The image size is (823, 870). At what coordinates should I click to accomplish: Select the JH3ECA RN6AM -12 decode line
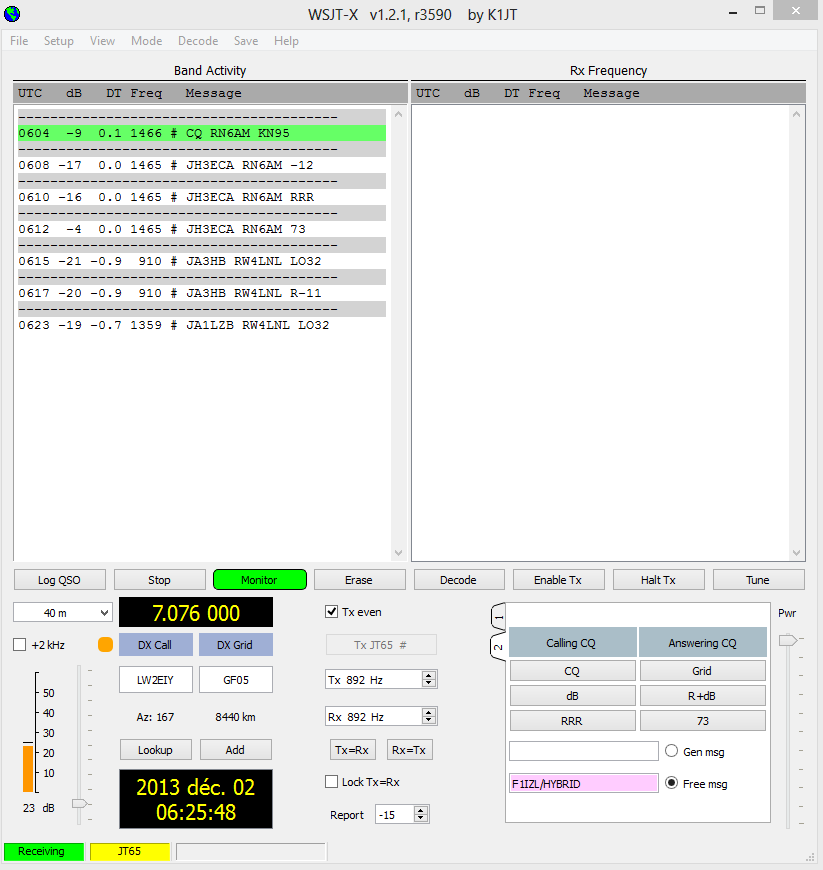pyautogui.click(x=202, y=165)
